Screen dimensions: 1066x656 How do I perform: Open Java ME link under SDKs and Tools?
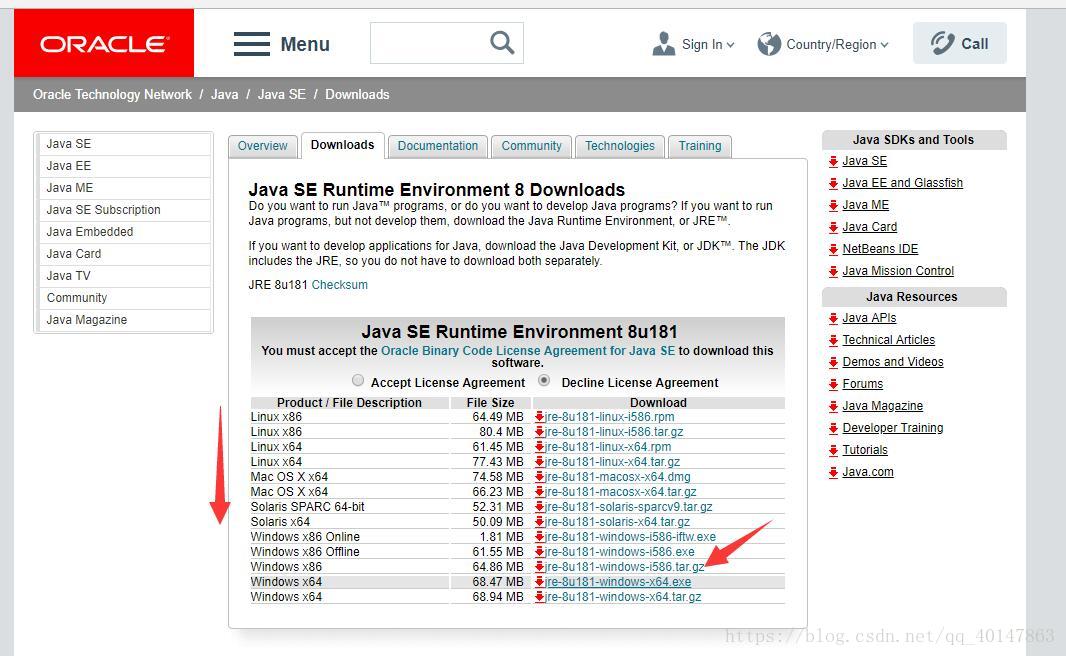(x=865, y=205)
